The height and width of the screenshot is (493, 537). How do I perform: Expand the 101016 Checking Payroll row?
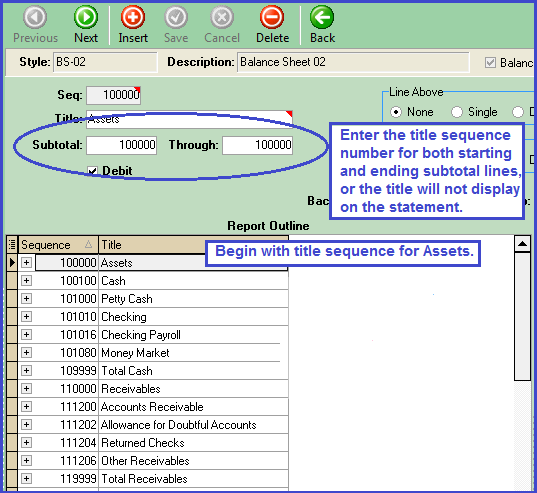click(x=26, y=334)
